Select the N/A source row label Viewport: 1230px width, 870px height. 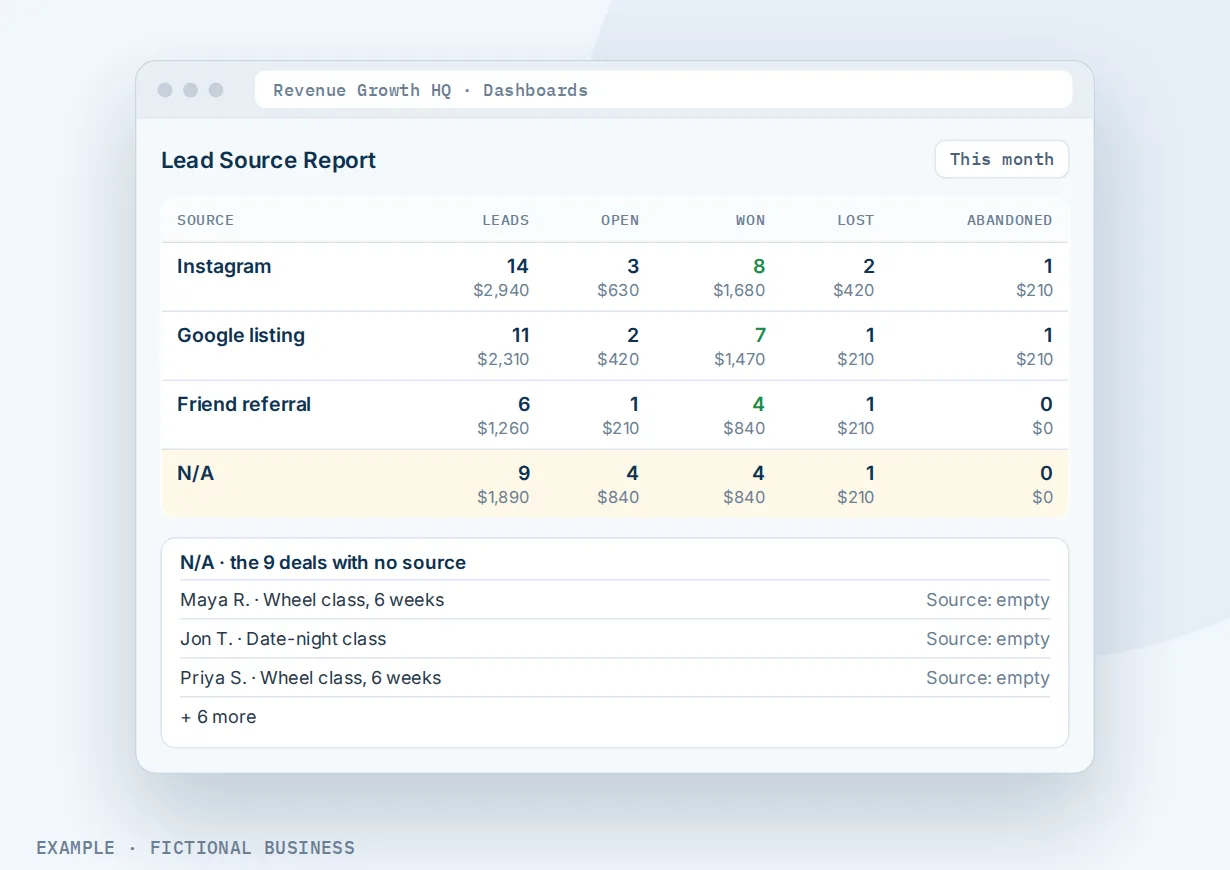tap(196, 473)
